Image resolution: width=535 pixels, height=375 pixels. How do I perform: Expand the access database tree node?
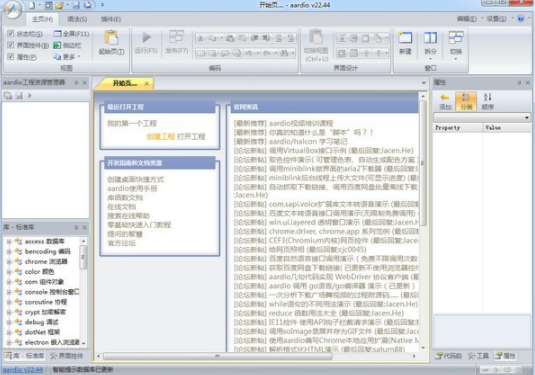[9, 242]
